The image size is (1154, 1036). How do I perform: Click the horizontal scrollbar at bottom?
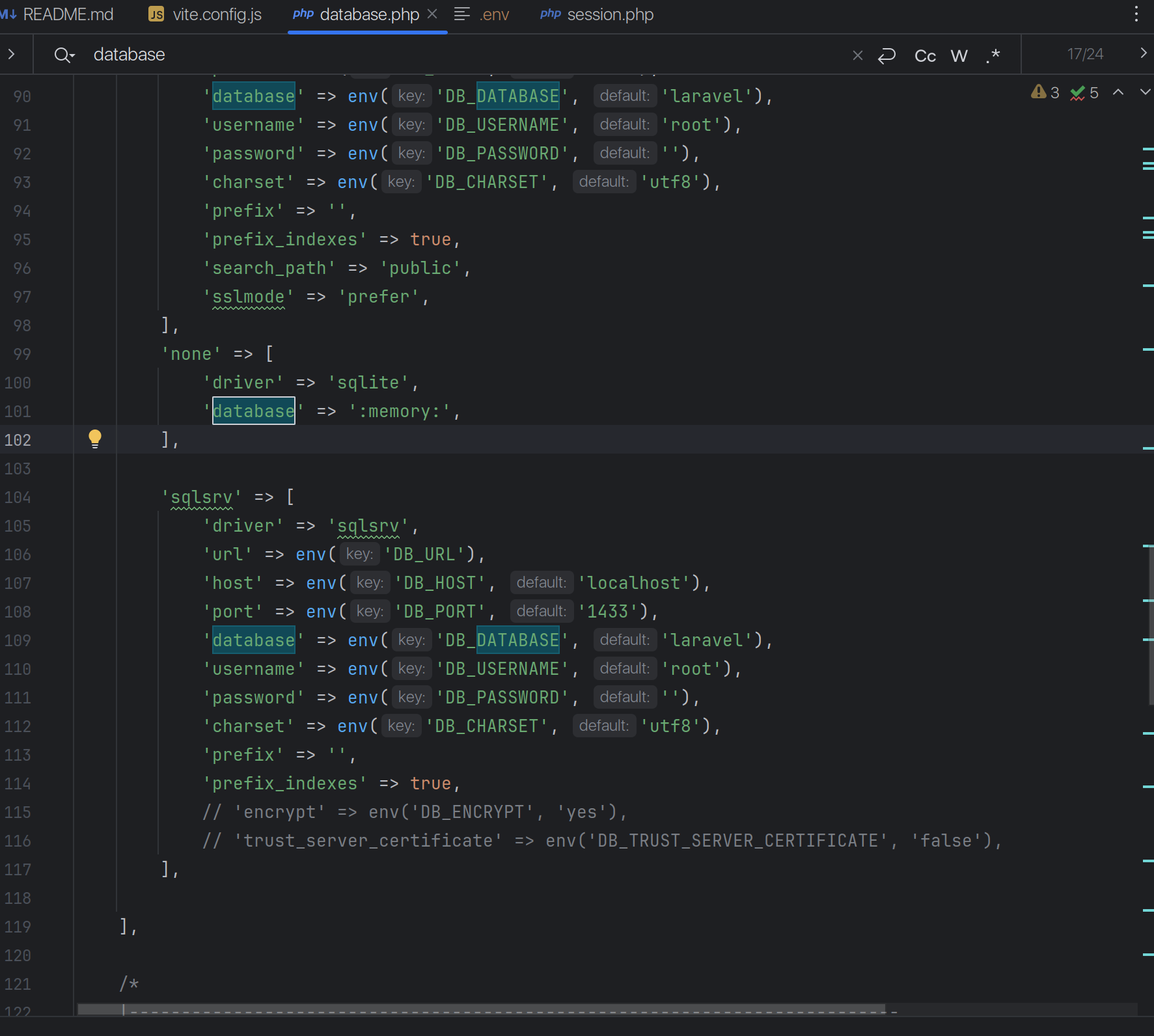point(482,1009)
